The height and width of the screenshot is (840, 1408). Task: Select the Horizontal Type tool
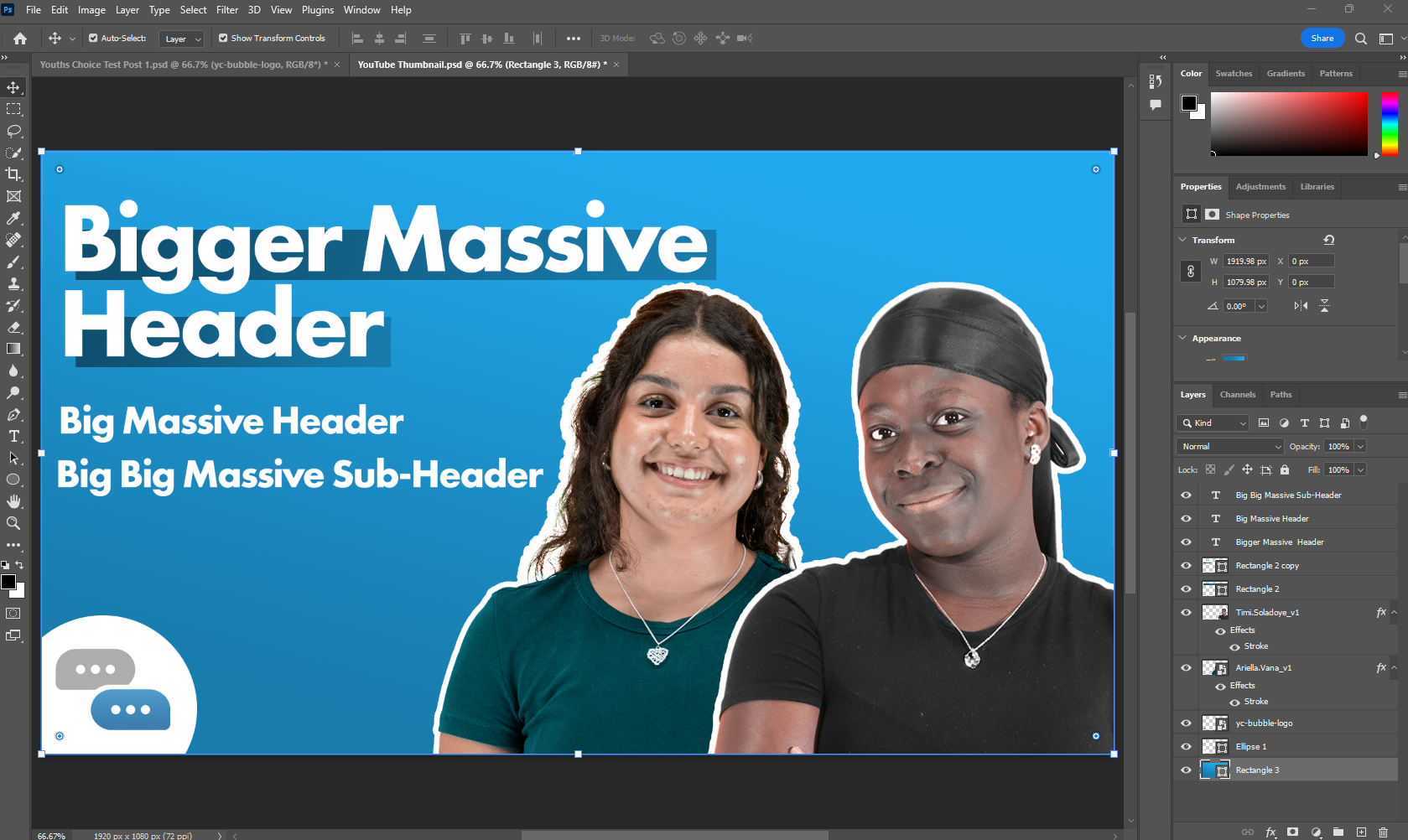tap(13, 436)
